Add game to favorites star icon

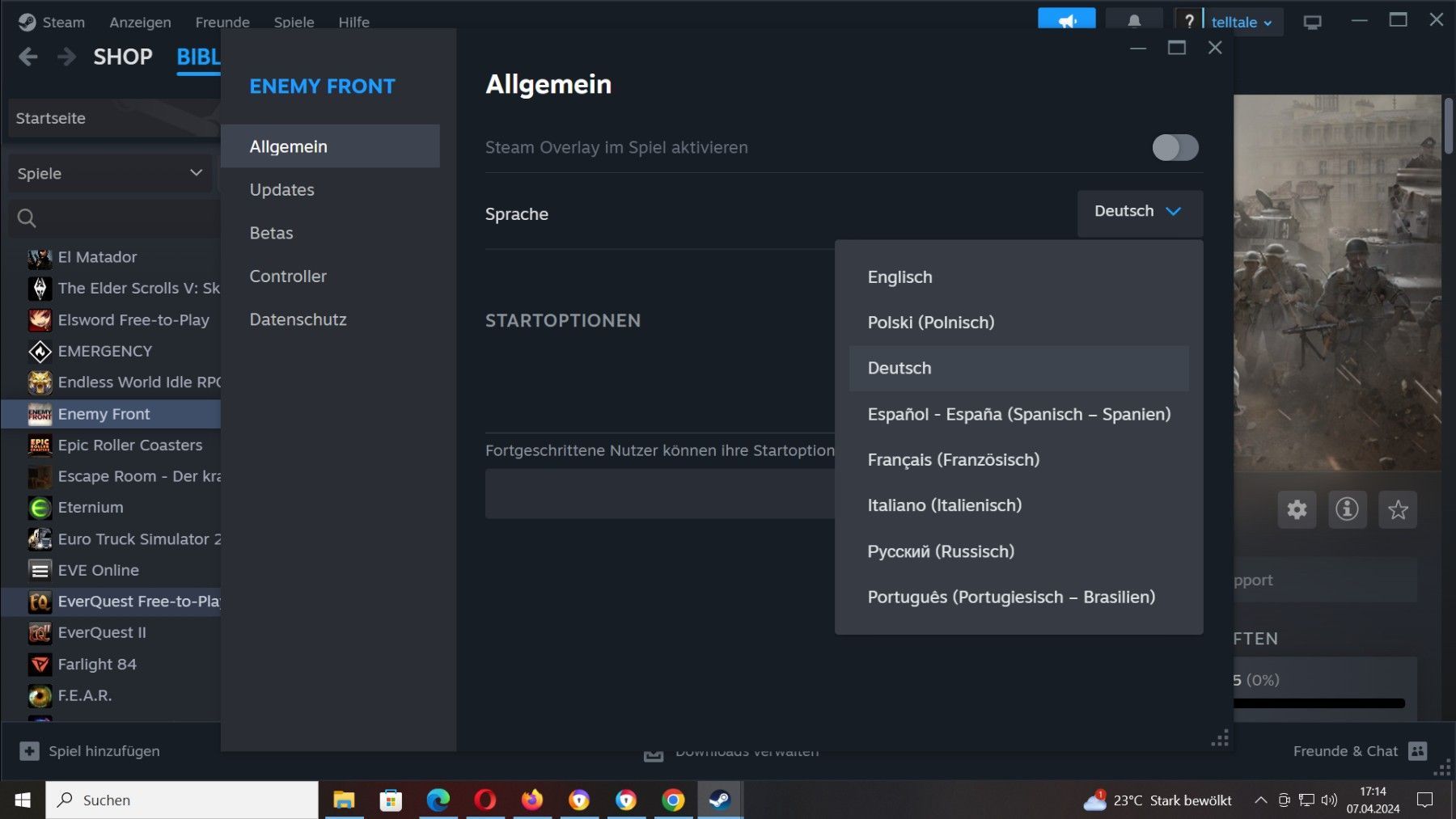1398,509
